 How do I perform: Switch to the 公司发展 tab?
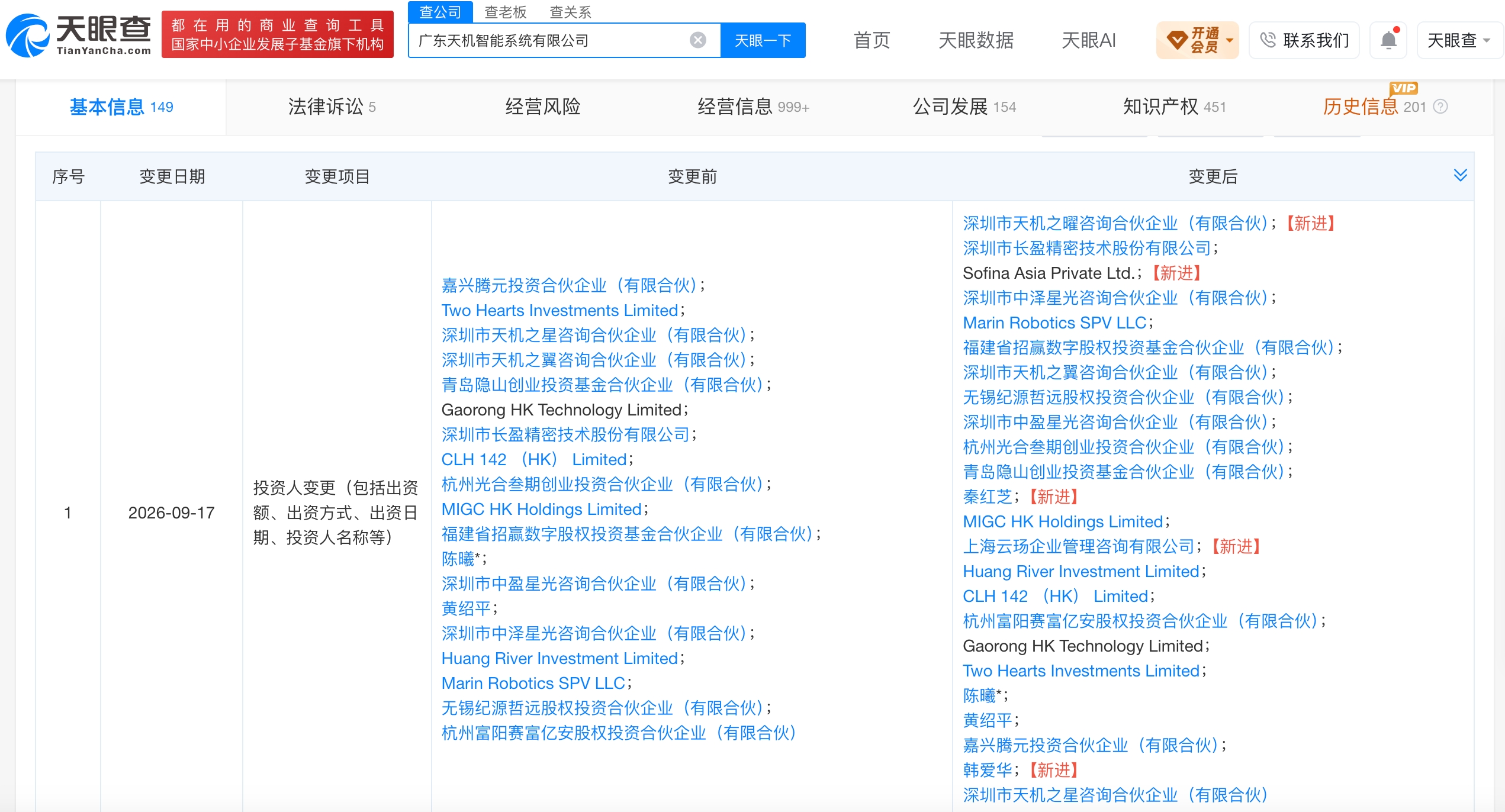(x=964, y=107)
